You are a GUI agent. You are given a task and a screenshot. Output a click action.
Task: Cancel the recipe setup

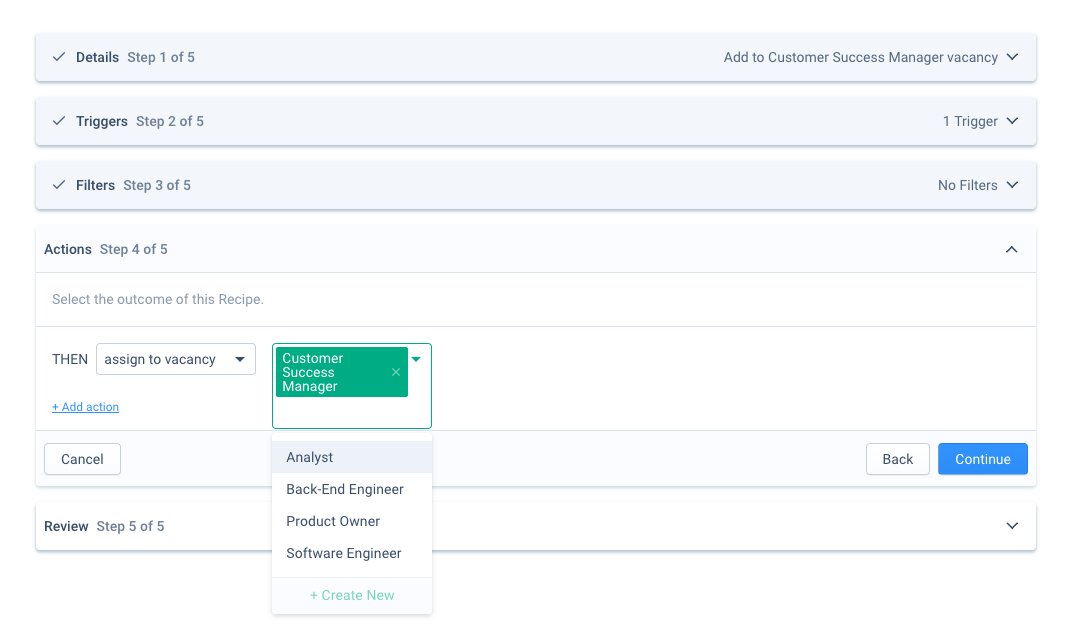(82, 459)
